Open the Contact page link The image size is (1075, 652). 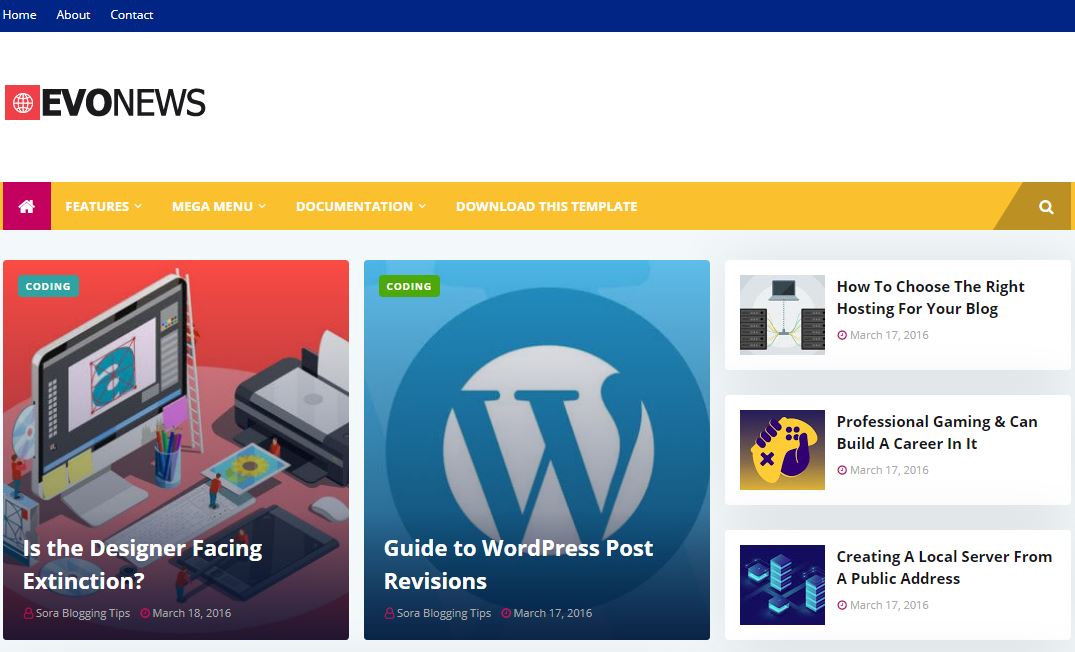132,15
